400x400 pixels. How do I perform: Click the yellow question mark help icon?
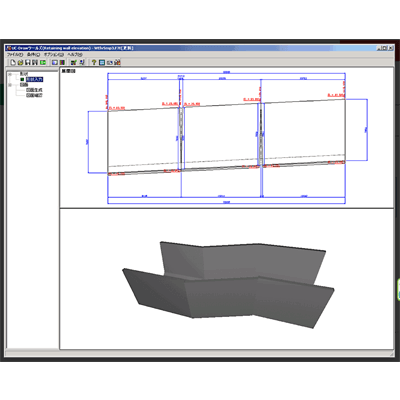coord(94,62)
